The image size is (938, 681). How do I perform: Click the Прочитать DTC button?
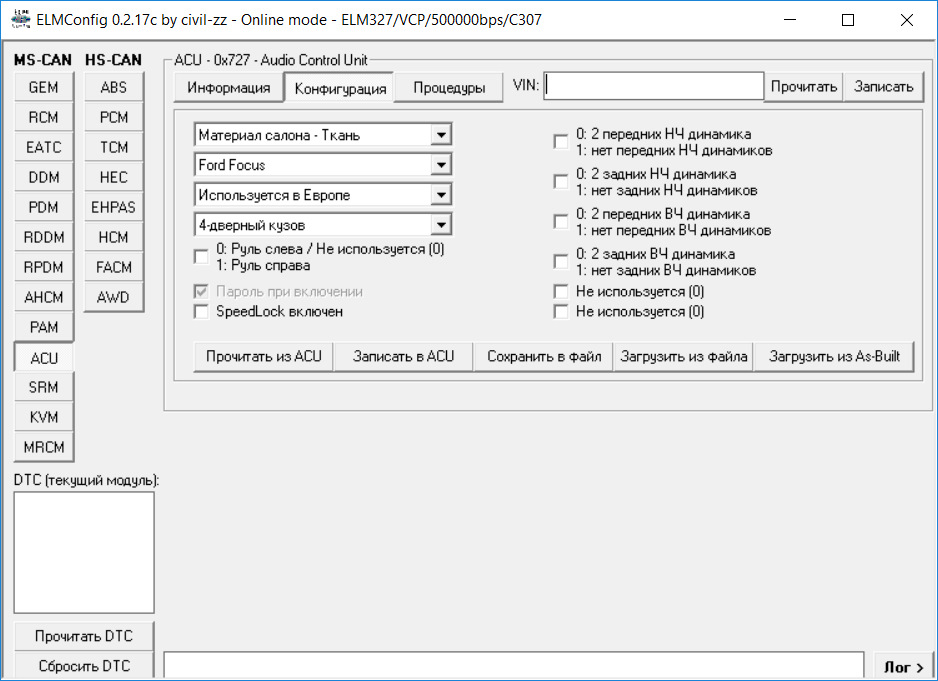point(84,636)
